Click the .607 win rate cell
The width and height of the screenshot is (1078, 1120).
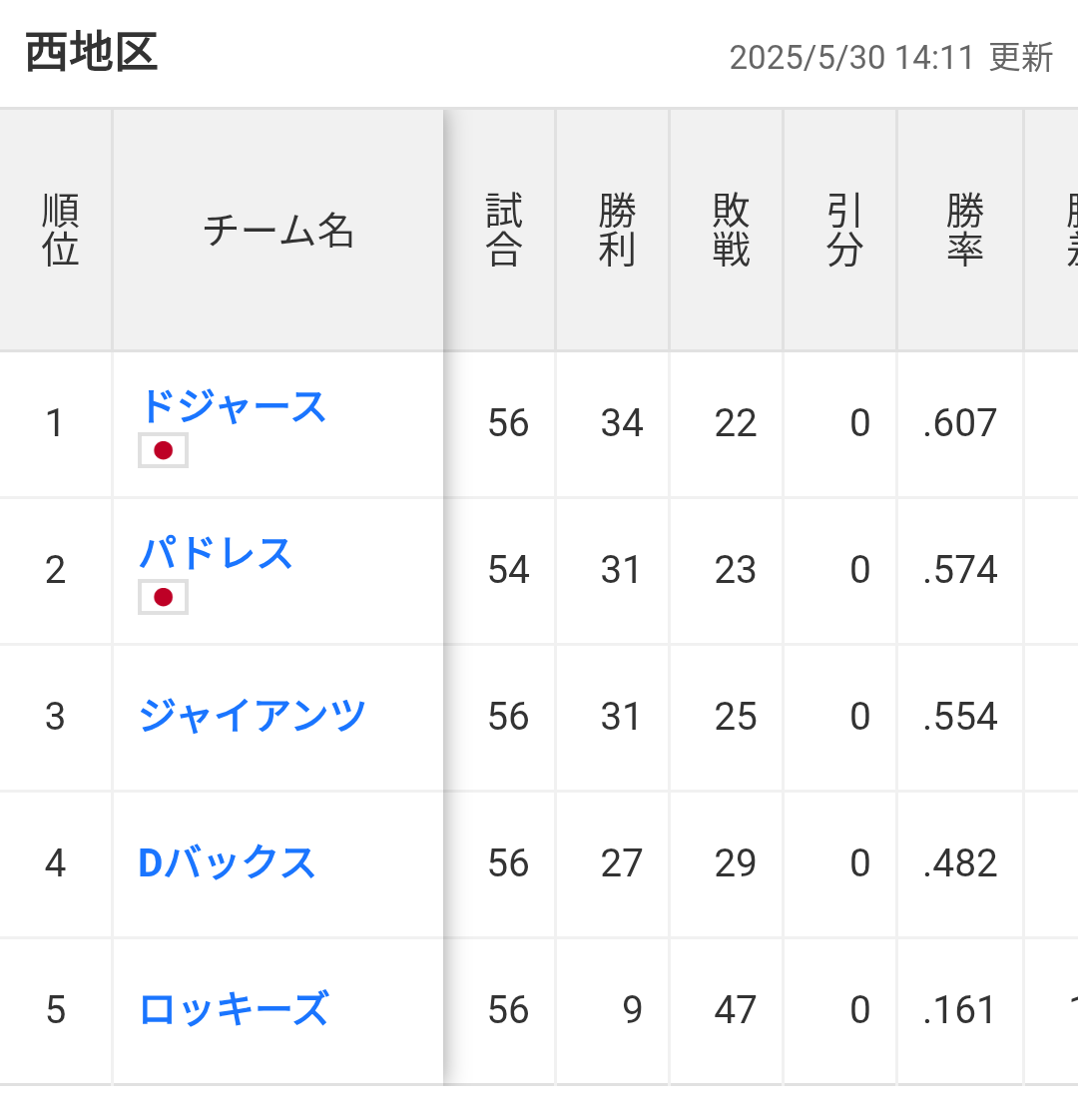tap(959, 423)
